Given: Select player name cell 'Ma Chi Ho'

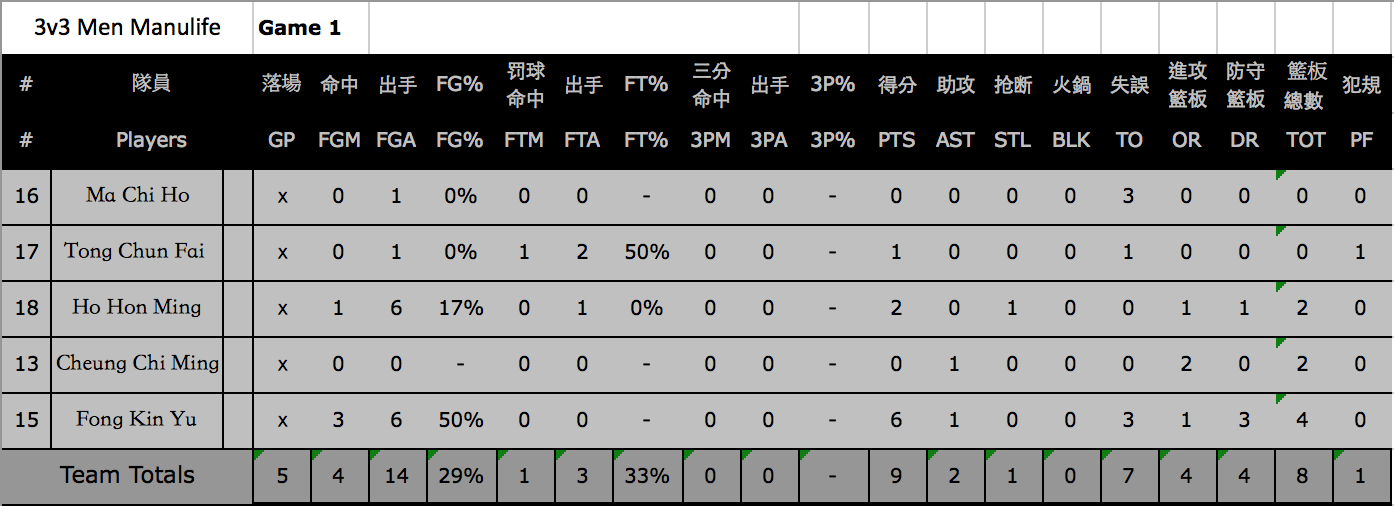Looking at the screenshot, I should [138, 195].
